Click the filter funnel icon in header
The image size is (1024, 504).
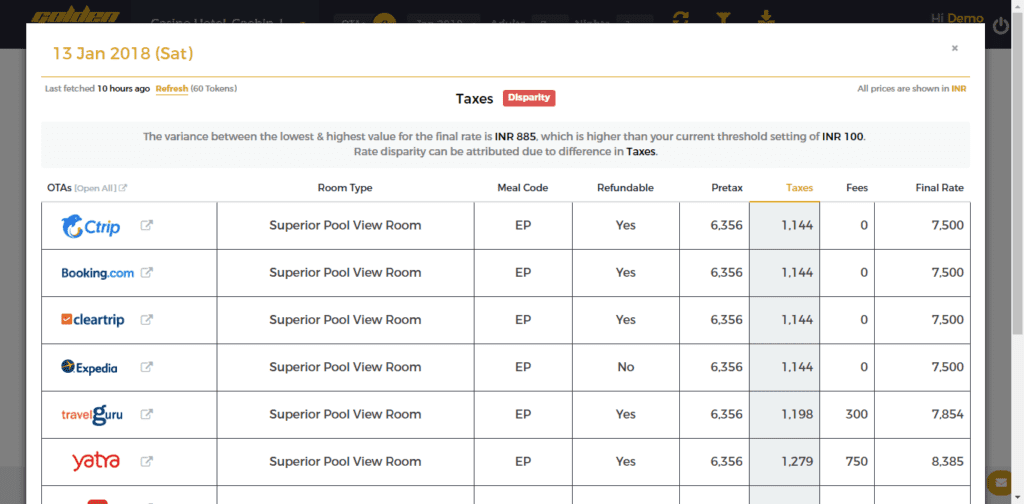tap(726, 17)
